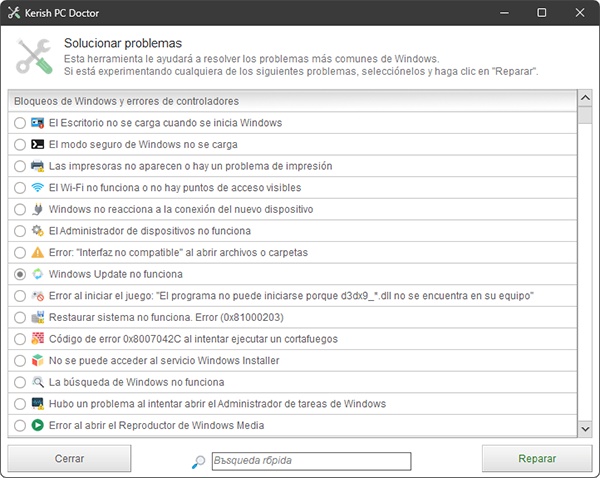Close the Kerish PC Doctor window
The width and height of the screenshot is (600, 478).
(580, 13)
